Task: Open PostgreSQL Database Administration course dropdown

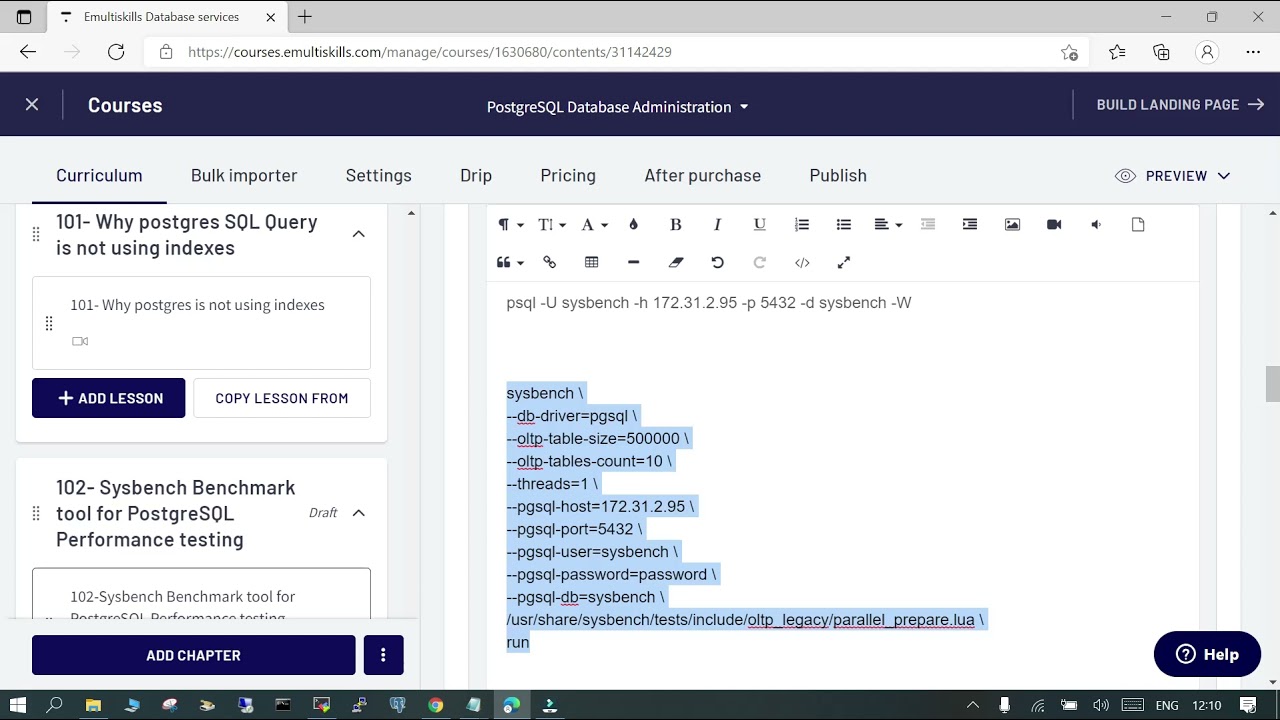Action: point(617,107)
